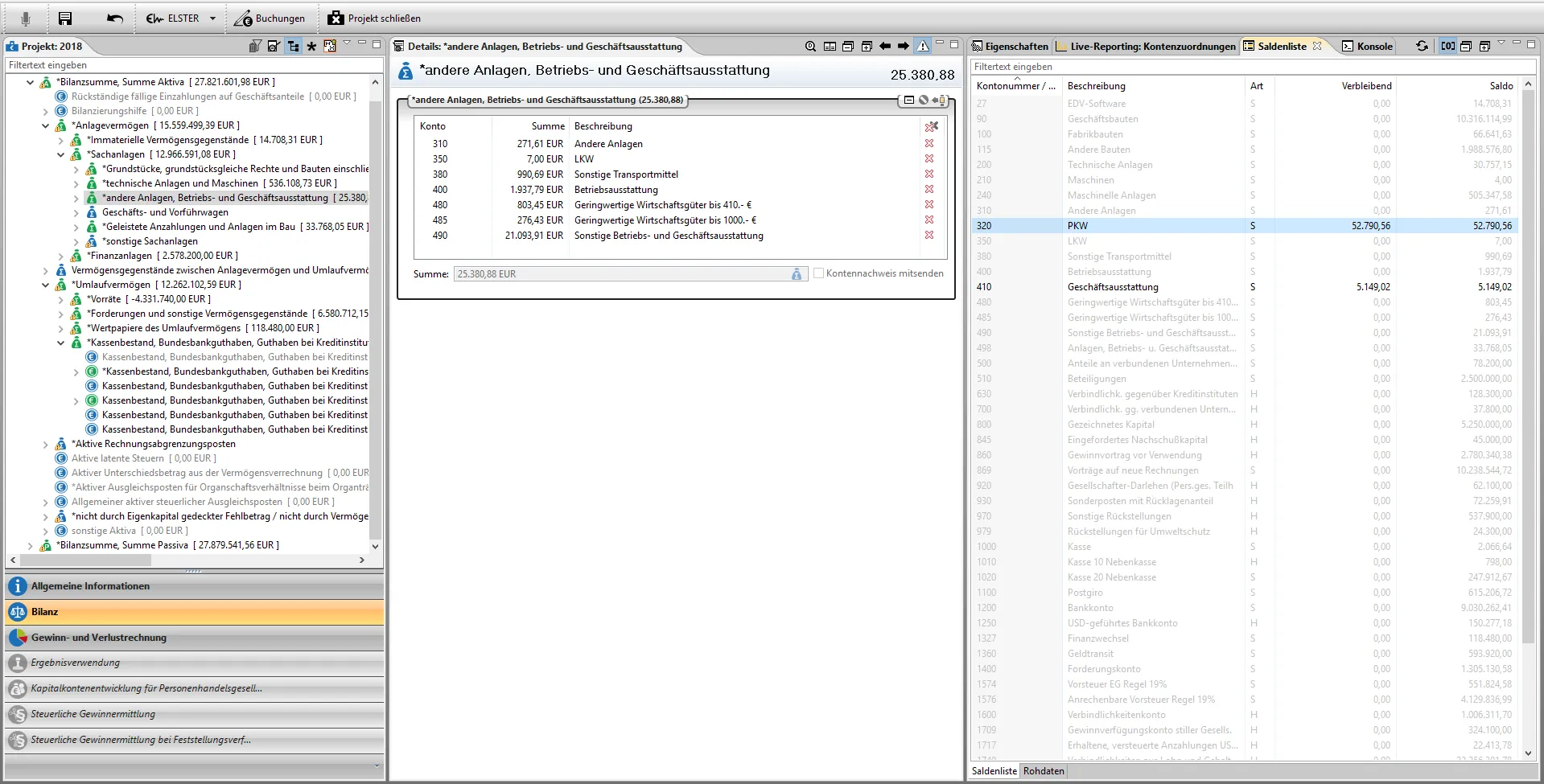Click the filter funnel icon in Projekt panel
This screenshot has width=1544, height=784.
coord(255,46)
